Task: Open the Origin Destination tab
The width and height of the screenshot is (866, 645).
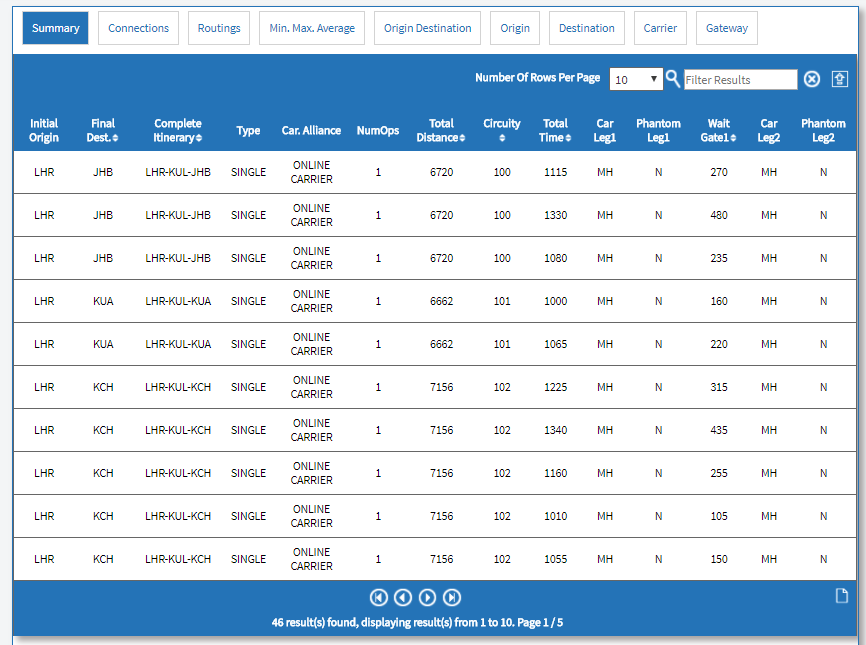Action: pyautogui.click(x=427, y=28)
